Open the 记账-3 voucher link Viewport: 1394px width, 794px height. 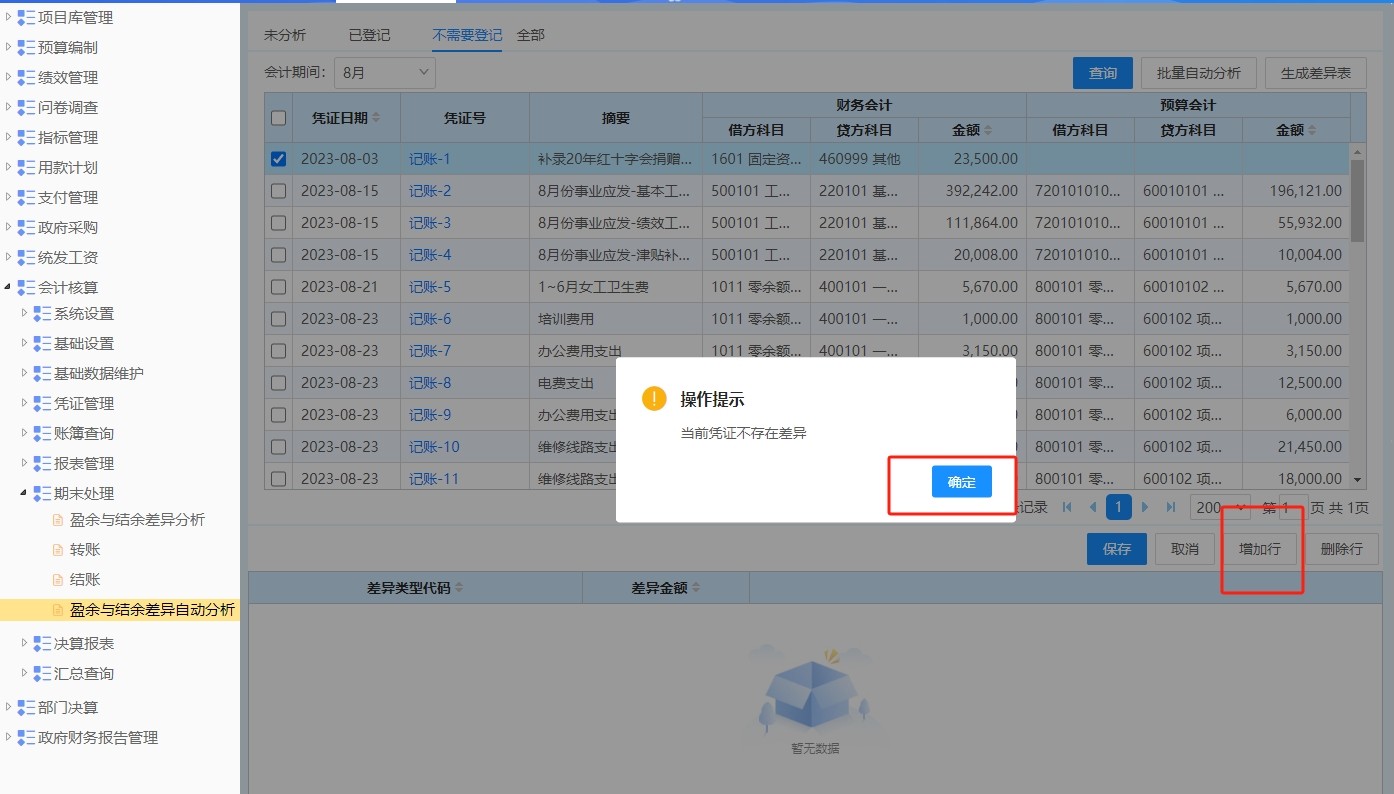click(430, 223)
